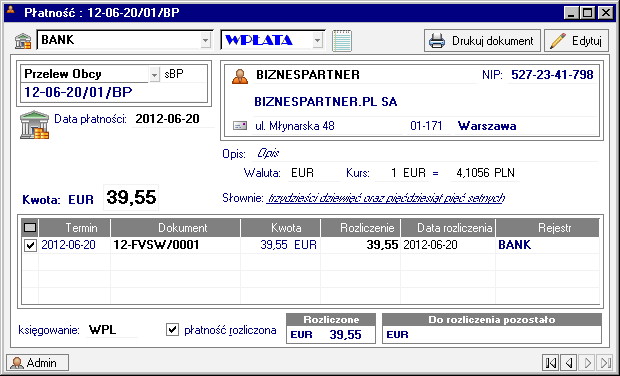Go to the previous record arrow
Viewport: 620px width, 376px height.
tap(569, 363)
